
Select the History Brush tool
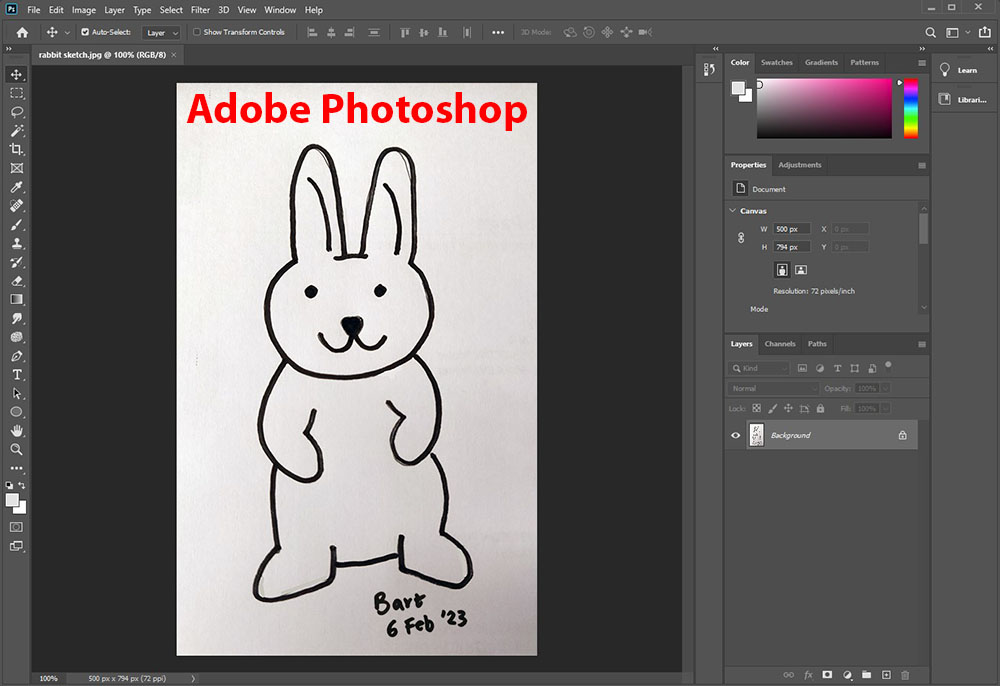coord(17,262)
